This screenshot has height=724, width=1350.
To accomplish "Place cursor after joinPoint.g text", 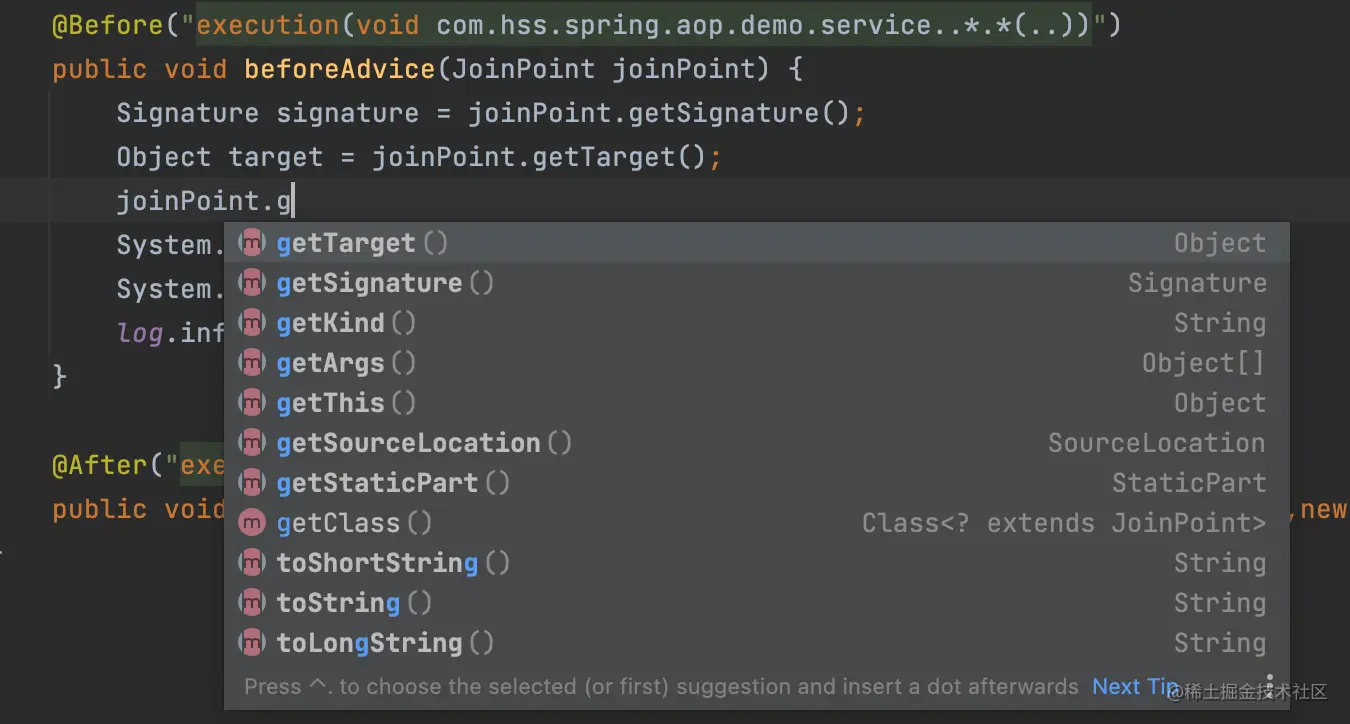I will (293, 201).
